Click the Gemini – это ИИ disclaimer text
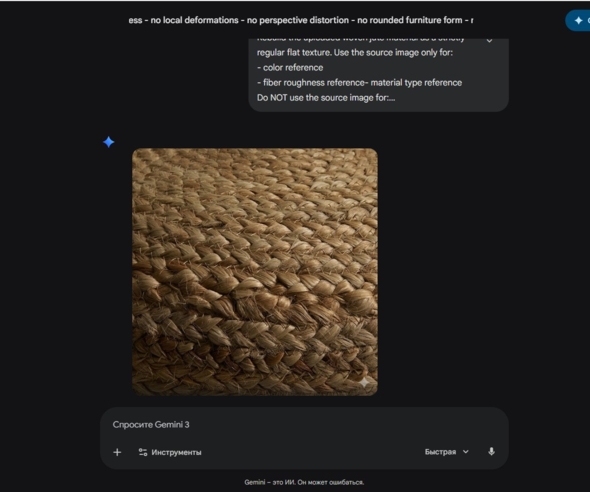This screenshot has height=492, width=590. (x=304, y=482)
